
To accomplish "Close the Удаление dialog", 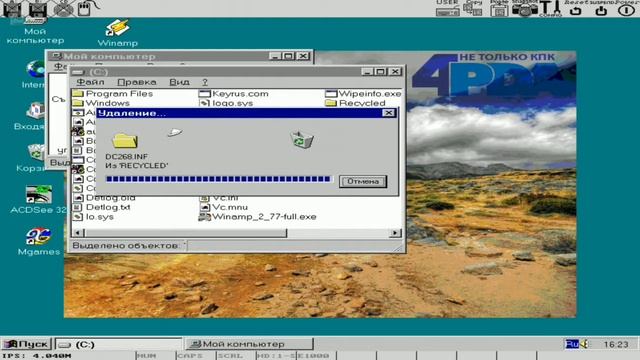I will coord(389,113).
